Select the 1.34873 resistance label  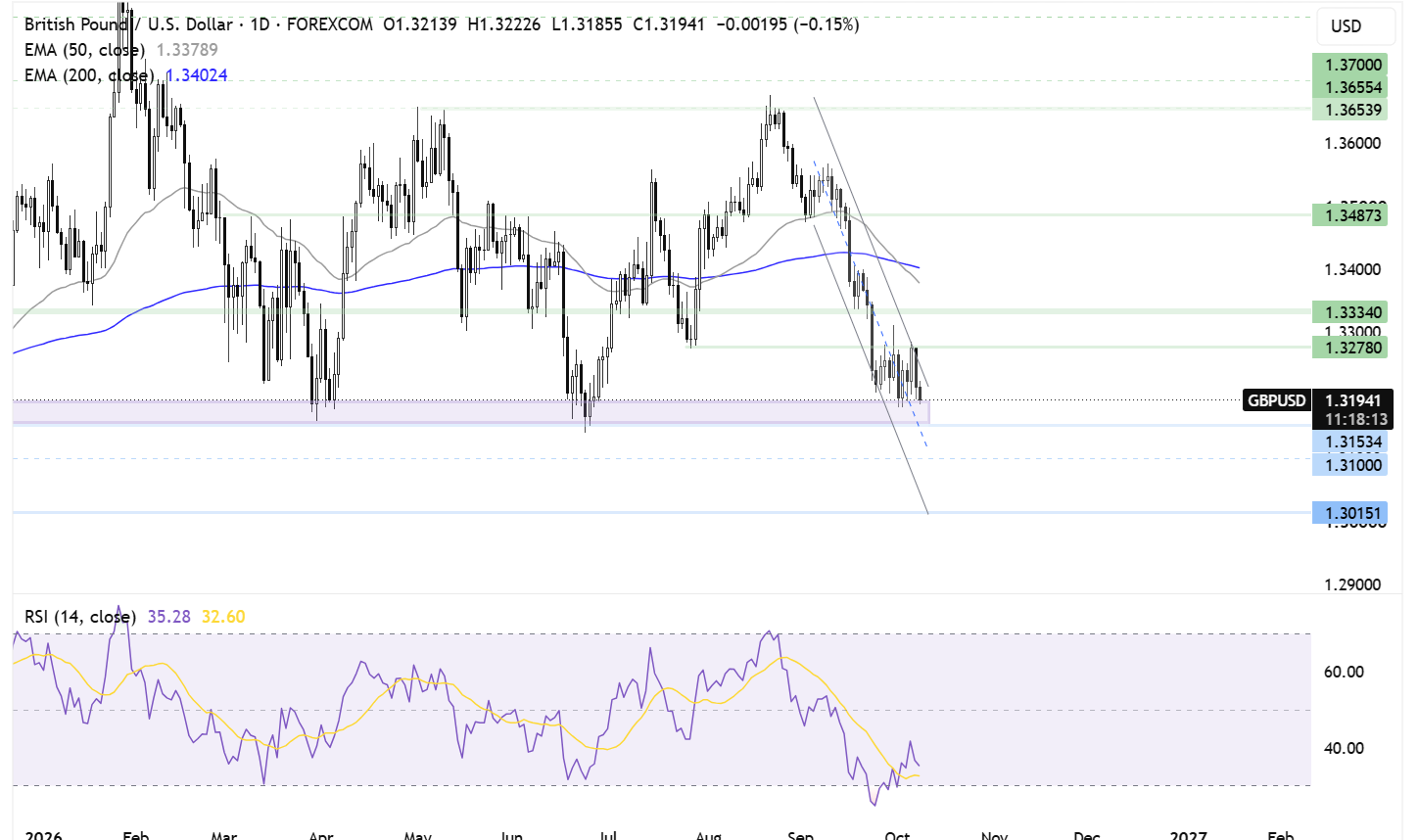point(1349,214)
